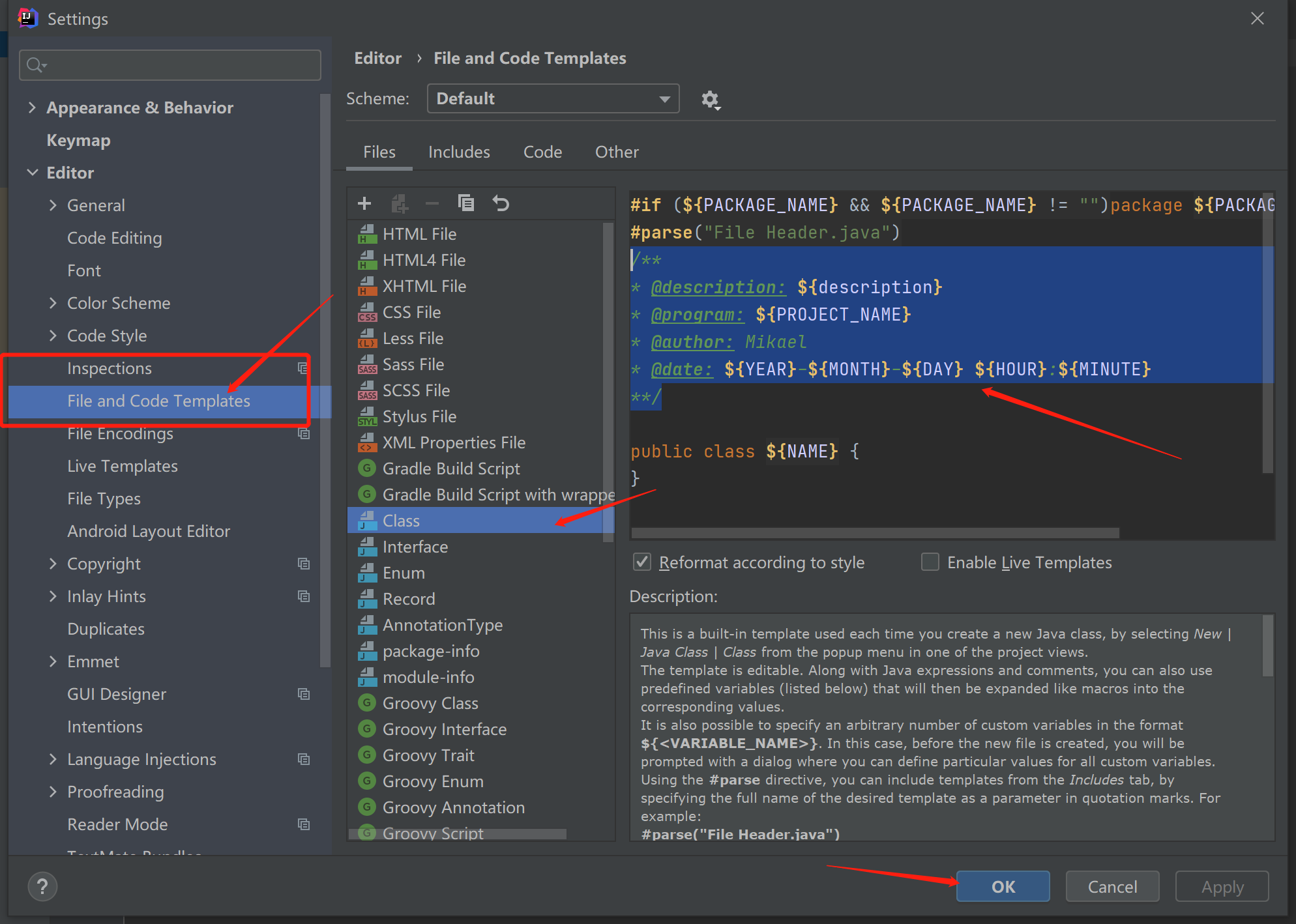Click the Create Template plus icon
The height and width of the screenshot is (924, 1296).
(364, 204)
